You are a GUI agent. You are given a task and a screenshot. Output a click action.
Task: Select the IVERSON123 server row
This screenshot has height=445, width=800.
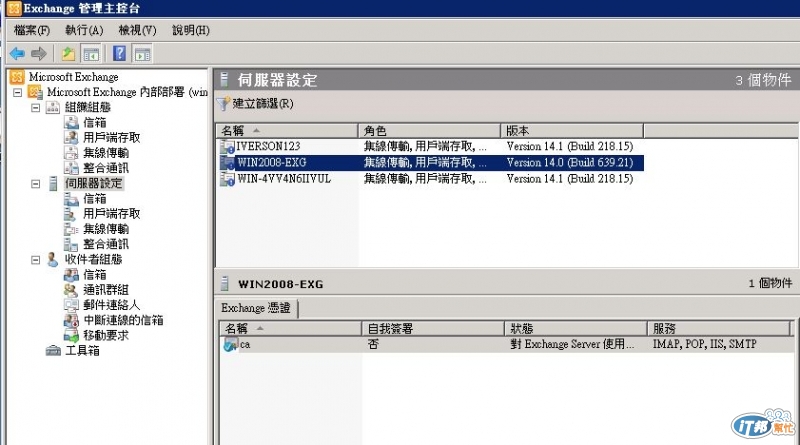pyautogui.click(x=431, y=146)
